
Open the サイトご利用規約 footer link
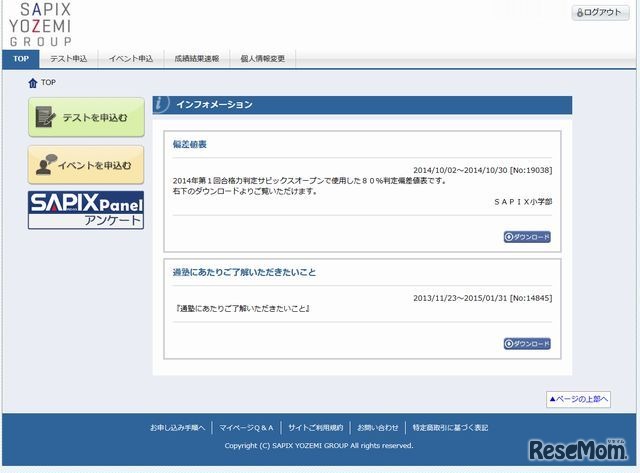click(x=316, y=428)
